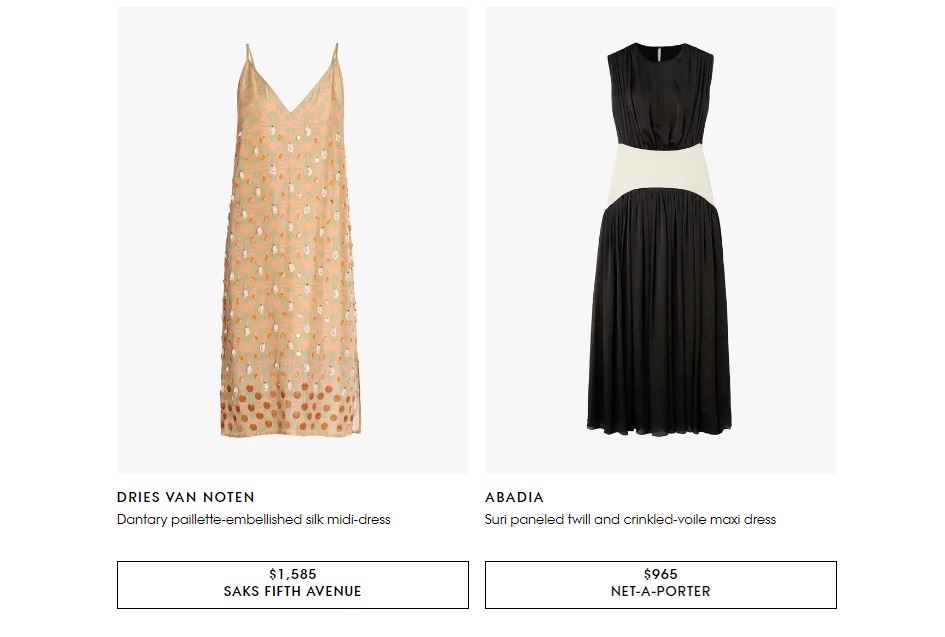This screenshot has width=945, height=637.
Task: Open the Dries Van Noten dress image
Action: 292,240
